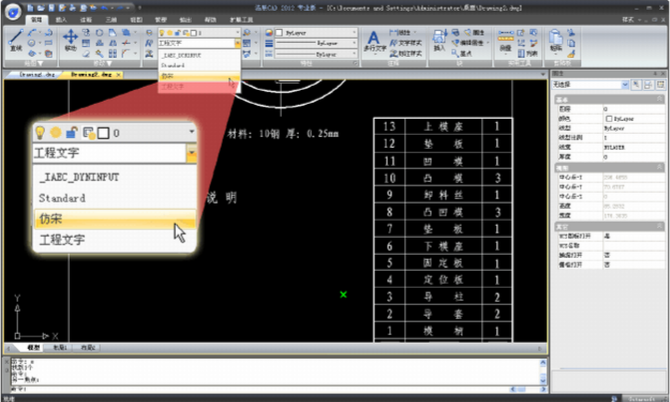The image size is (670, 402).
Task: Select the Line (直线) drawing tool
Action: tap(16, 40)
